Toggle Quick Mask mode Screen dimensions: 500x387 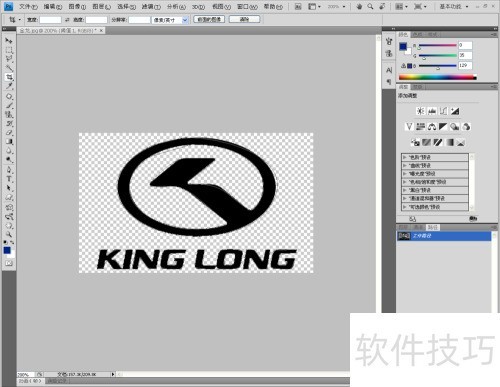(9, 263)
